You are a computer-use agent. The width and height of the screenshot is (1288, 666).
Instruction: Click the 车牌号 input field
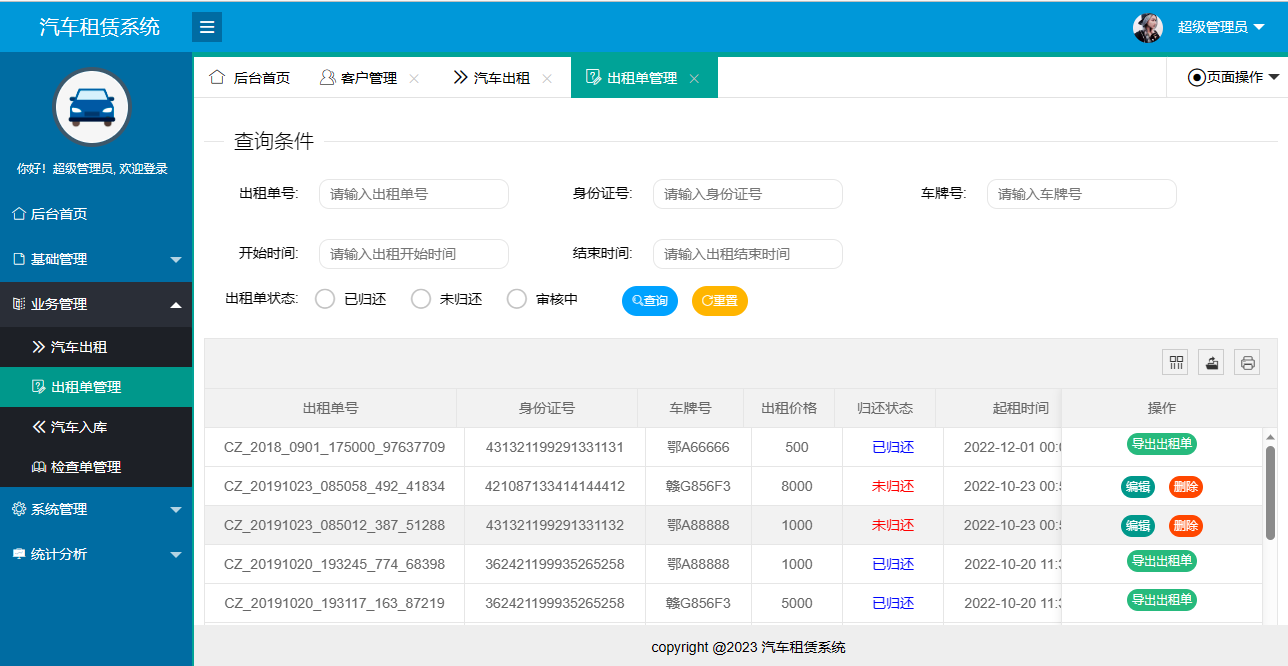pyautogui.click(x=1081, y=194)
